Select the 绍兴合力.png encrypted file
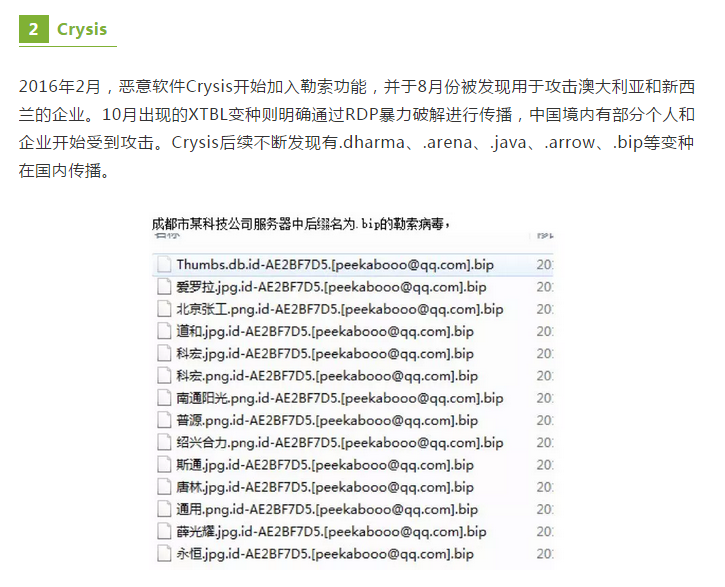Viewport: 725px width, 587px height. coord(340,442)
